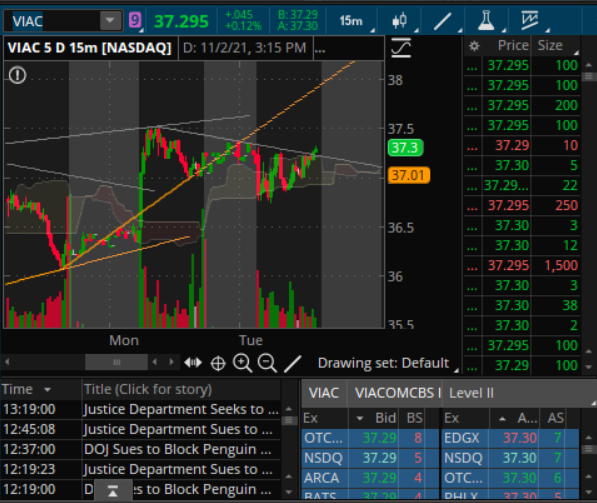
Task: Click the Size column header
Action: [x=550, y=46]
